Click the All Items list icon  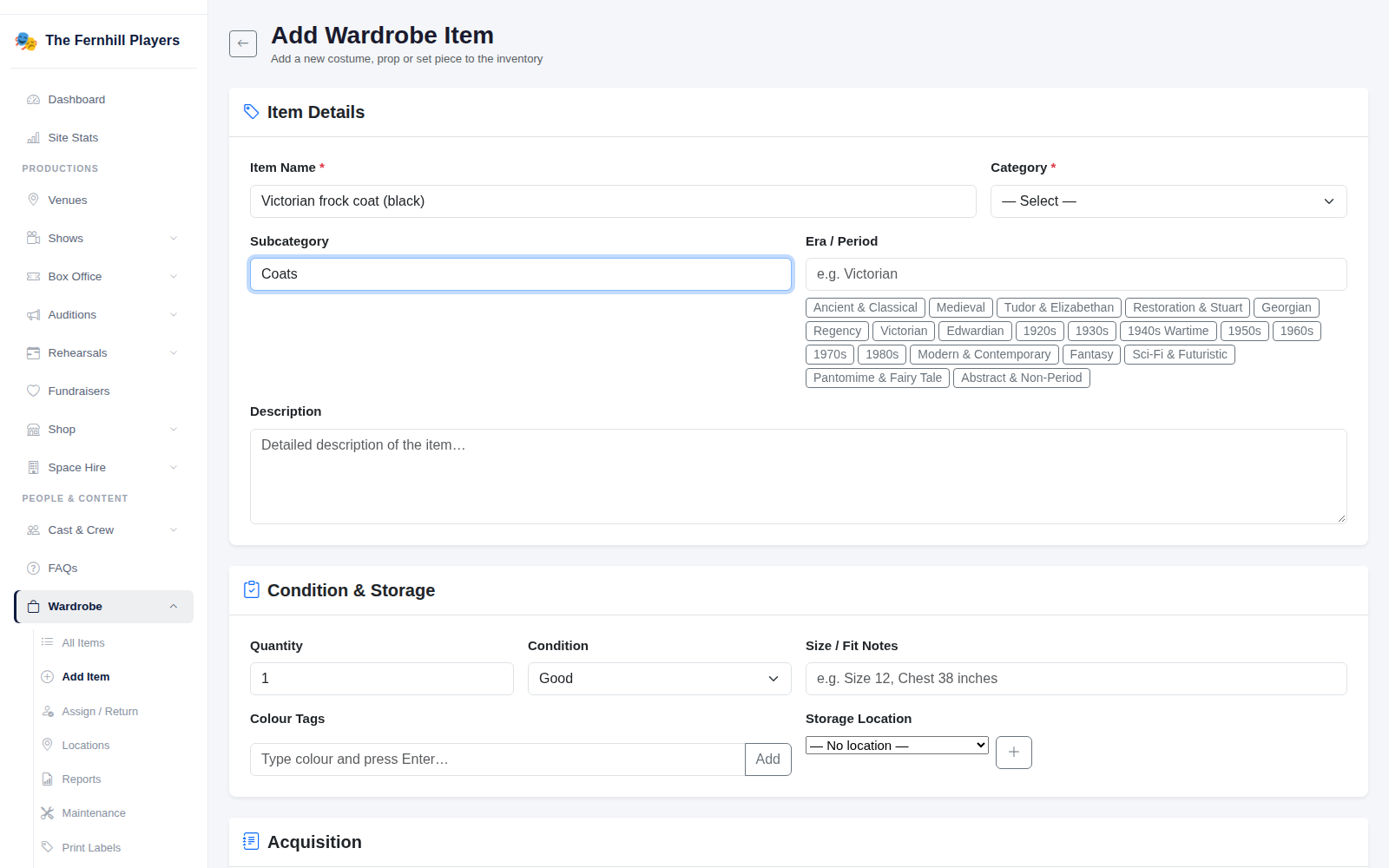pyautogui.click(x=48, y=642)
